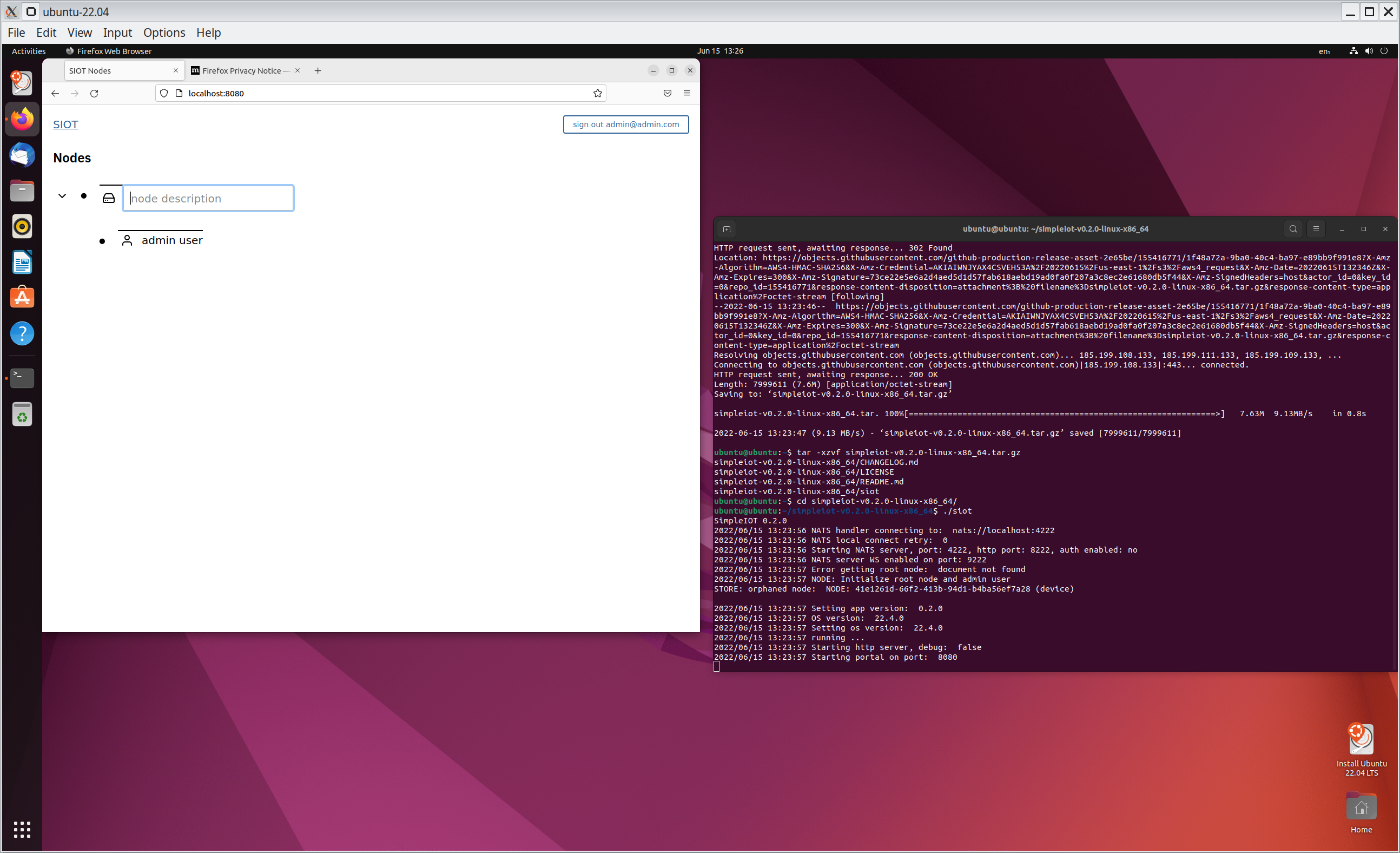Bookmark this page using the star icon
Screen dimensions: 1400x853
coord(598,93)
